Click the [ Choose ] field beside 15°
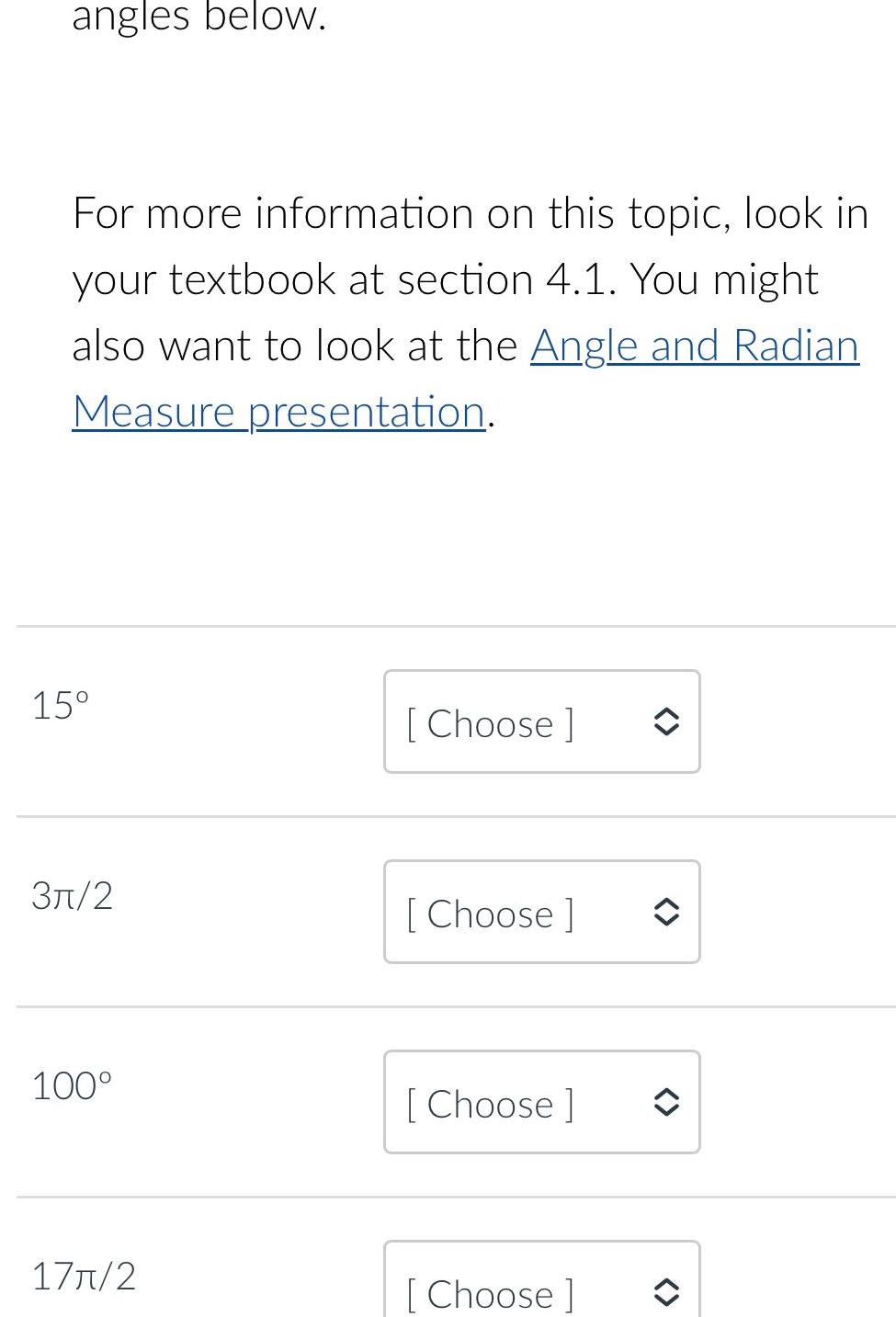Viewport: 896px width, 1317px height. click(x=491, y=723)
